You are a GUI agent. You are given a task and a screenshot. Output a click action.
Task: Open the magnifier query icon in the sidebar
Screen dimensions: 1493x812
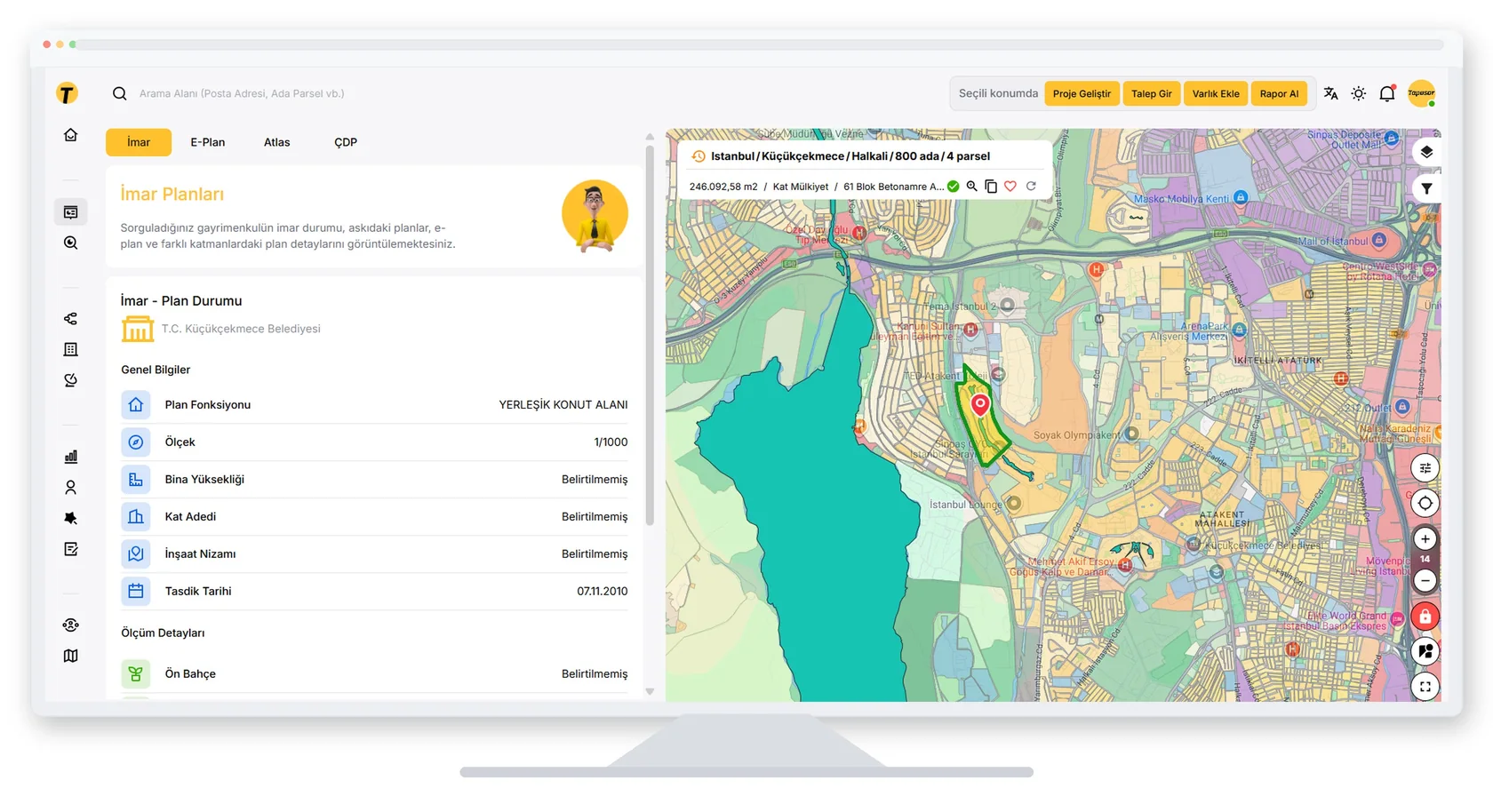click(x=70, y=243)
